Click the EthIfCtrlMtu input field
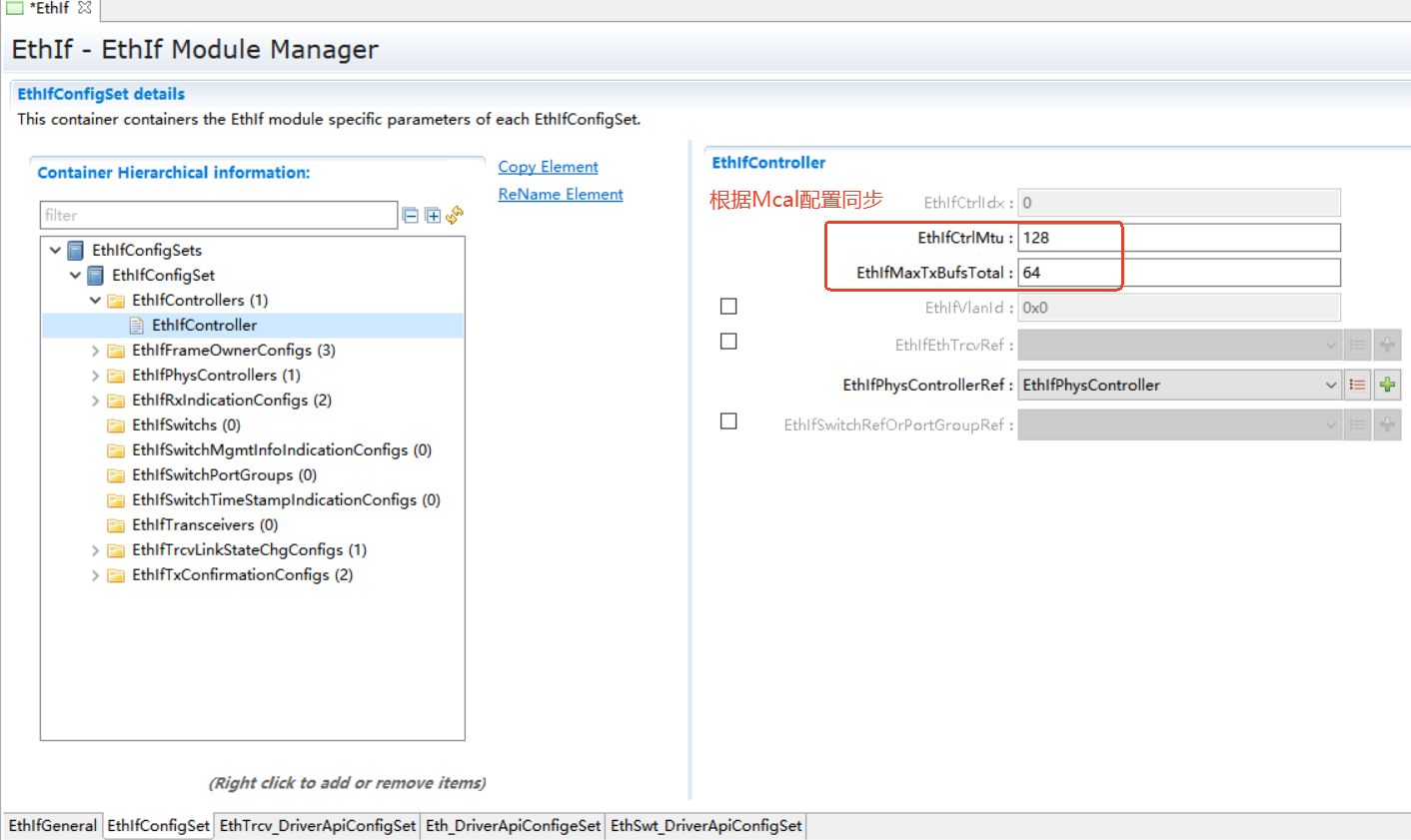The width and height of the screenshot is (1411, 840). coord(1178,238)
